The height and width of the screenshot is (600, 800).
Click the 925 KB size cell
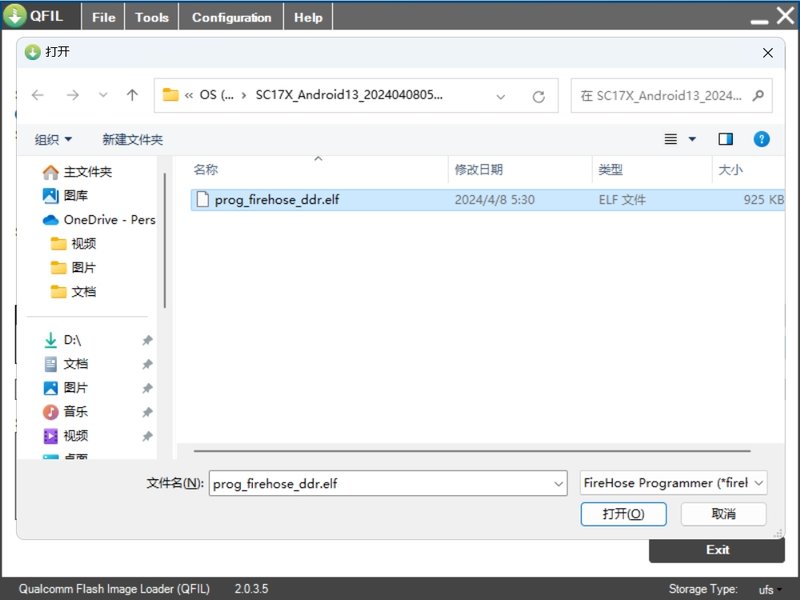[763, 199]
